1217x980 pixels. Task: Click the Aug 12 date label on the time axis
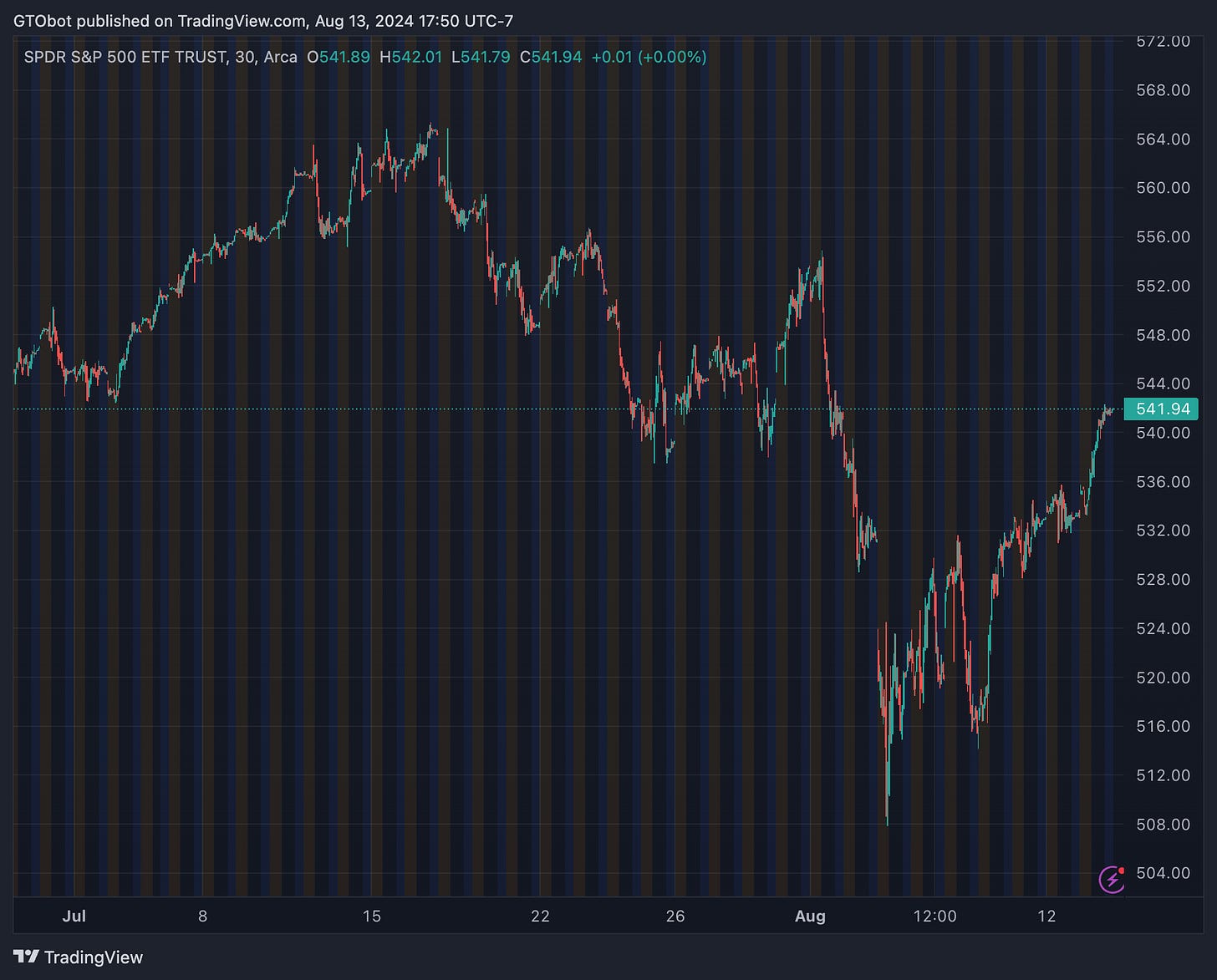(x=1046, y=916)
